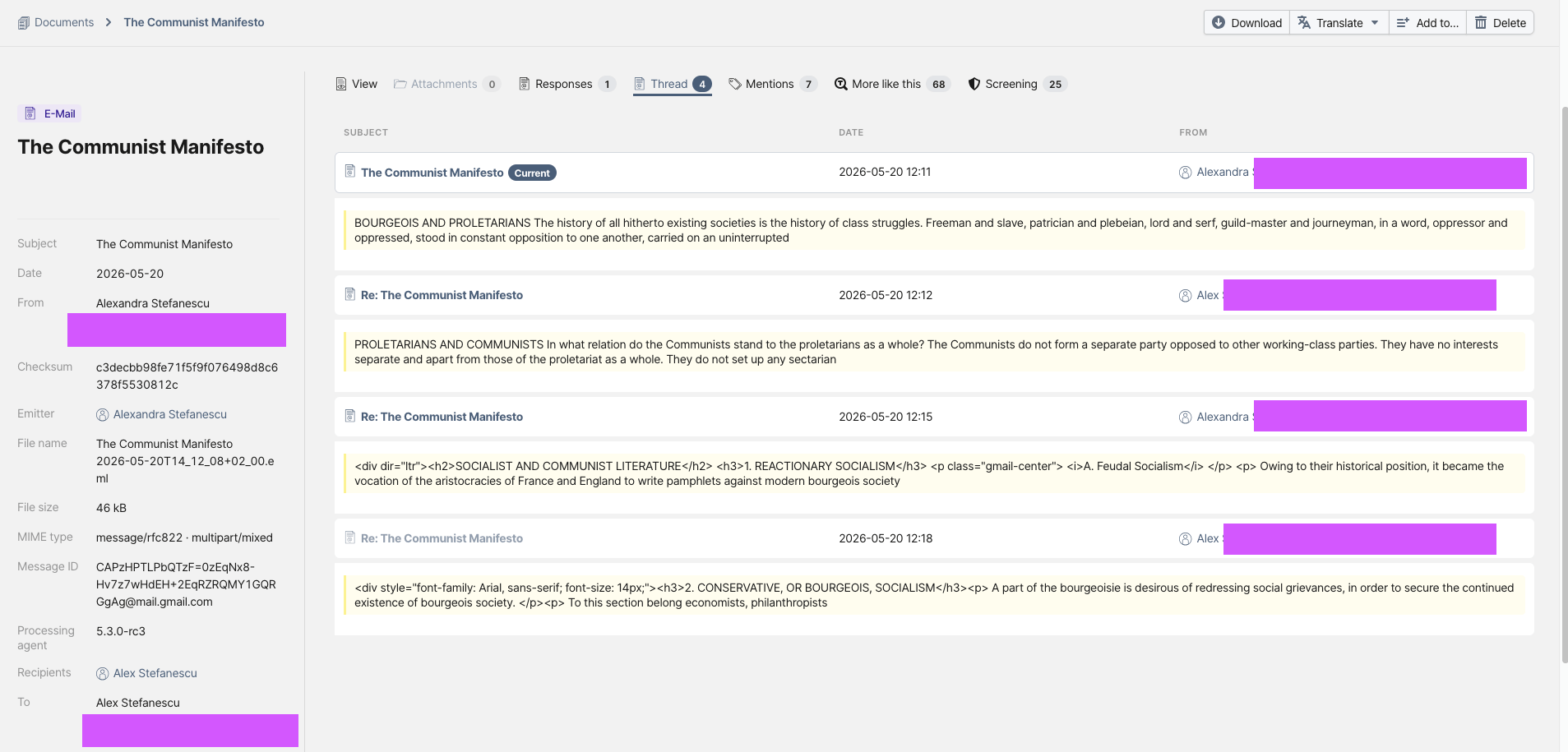Click the Current badge
This screenshot has height=752, width=1568.
(532, 173)
